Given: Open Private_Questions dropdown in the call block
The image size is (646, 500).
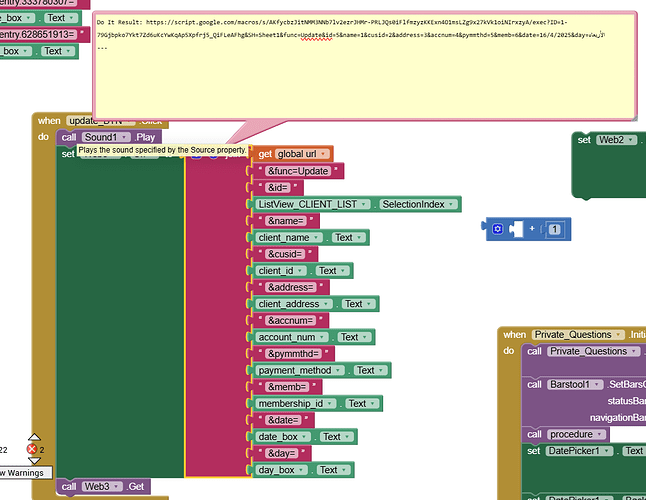Looking at the screenshot, I should 634,351.
